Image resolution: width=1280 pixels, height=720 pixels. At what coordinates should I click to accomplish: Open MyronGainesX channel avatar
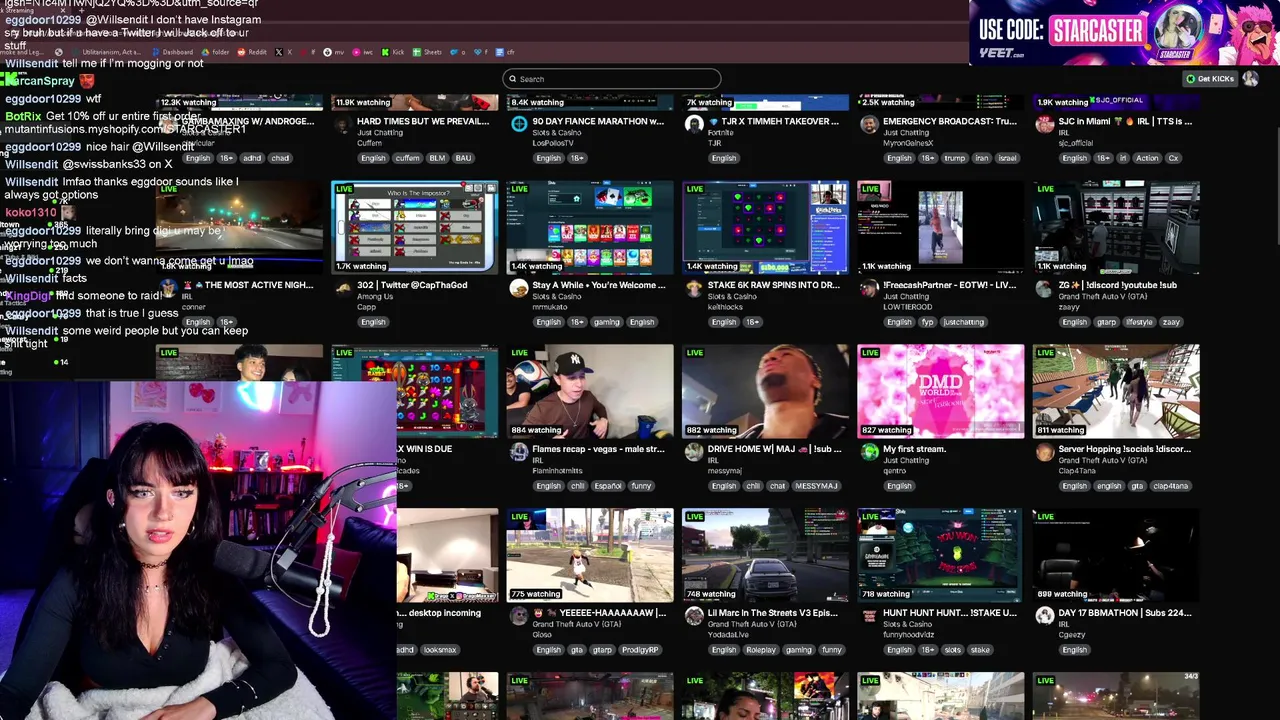[869, 124]
